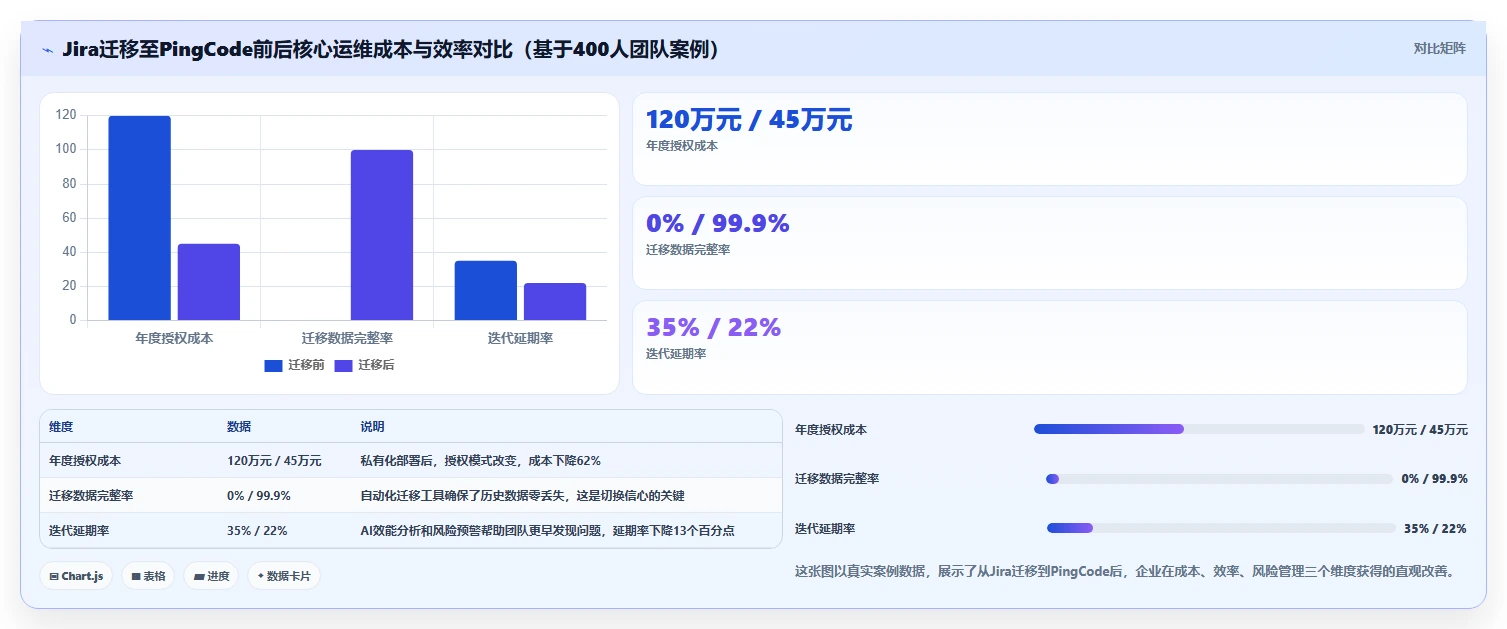Click the main title Jira迁移至PingCode
Image resolution: width=1507 pixels, height=629 pixels.
(391, 50)
